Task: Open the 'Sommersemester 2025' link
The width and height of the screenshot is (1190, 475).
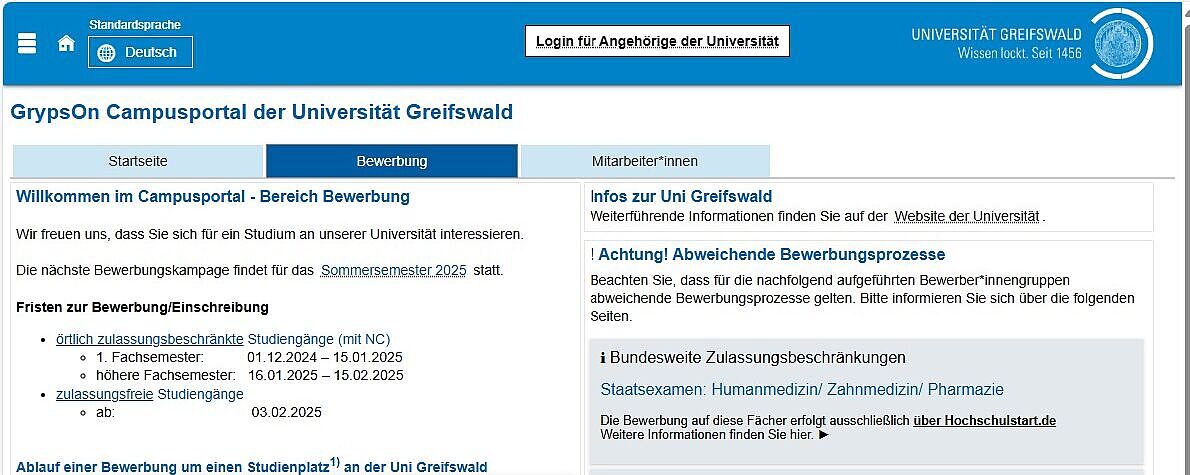Action: [394, 271]
